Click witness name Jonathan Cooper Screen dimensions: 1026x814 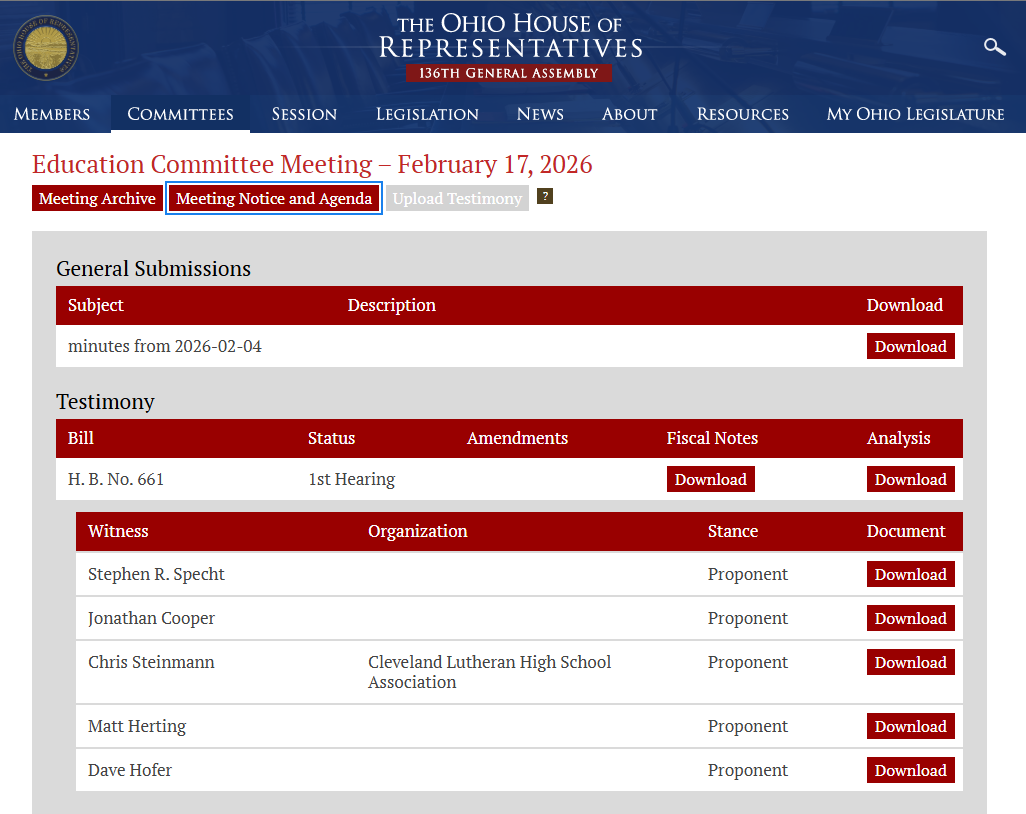click(151, 618)
